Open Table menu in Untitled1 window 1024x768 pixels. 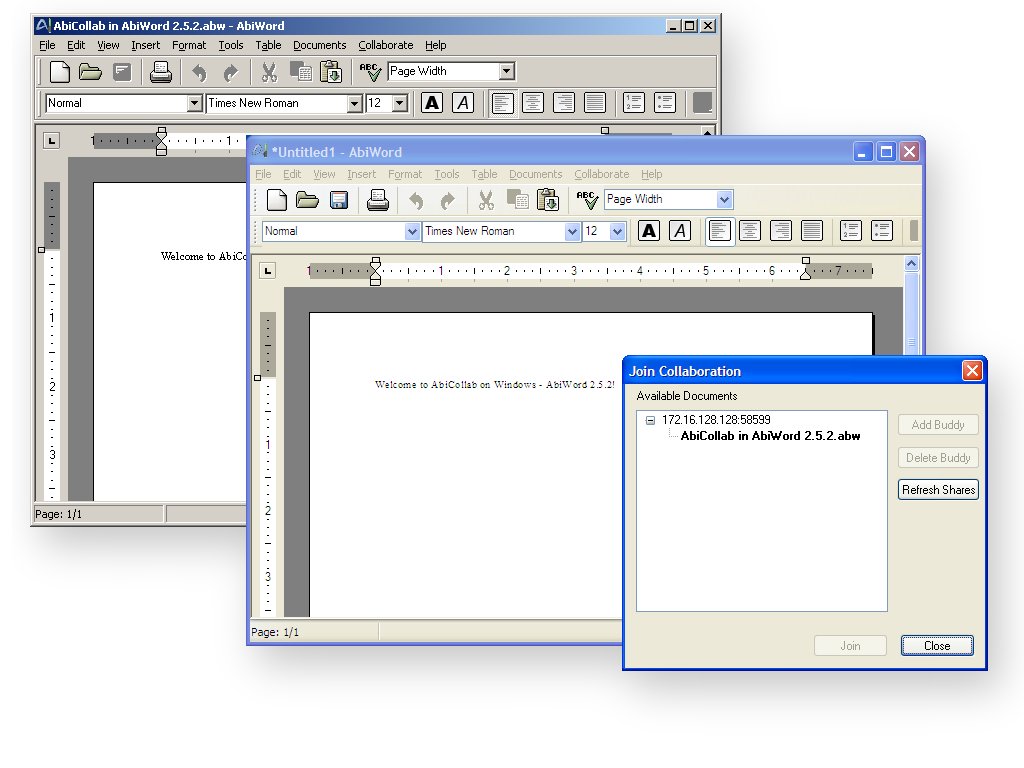(x=484, y=174)
